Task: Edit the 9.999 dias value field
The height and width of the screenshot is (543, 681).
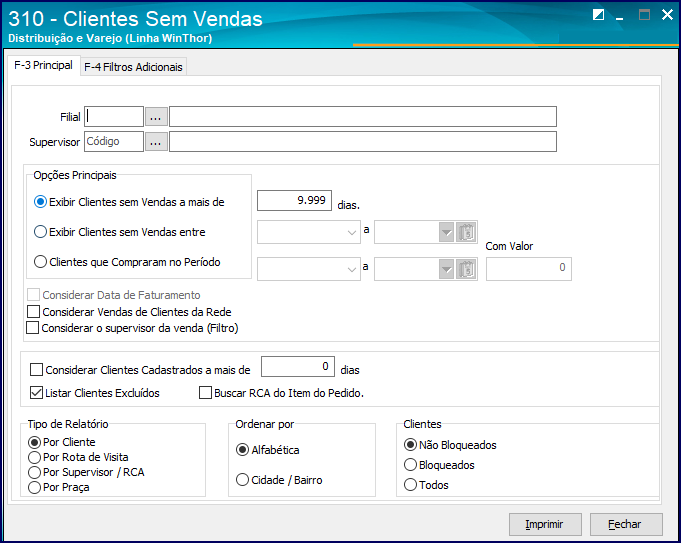Action: (x=294, y=200)
